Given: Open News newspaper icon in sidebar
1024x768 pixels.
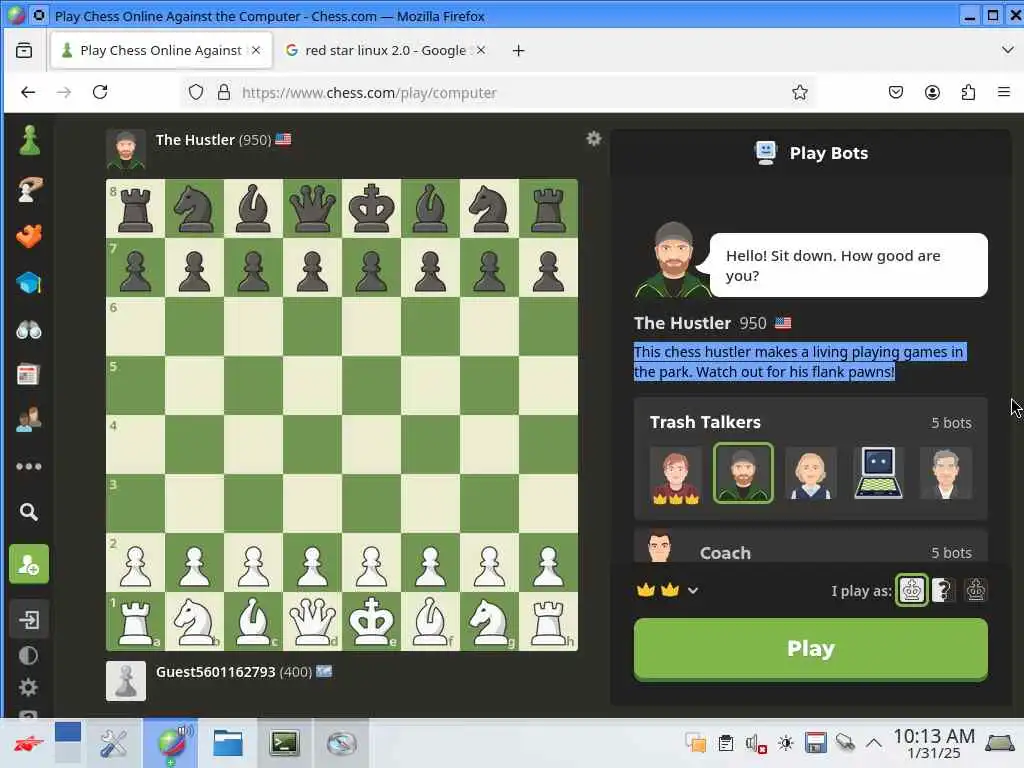Looking at the screenshot, I should tap(28, 375).
